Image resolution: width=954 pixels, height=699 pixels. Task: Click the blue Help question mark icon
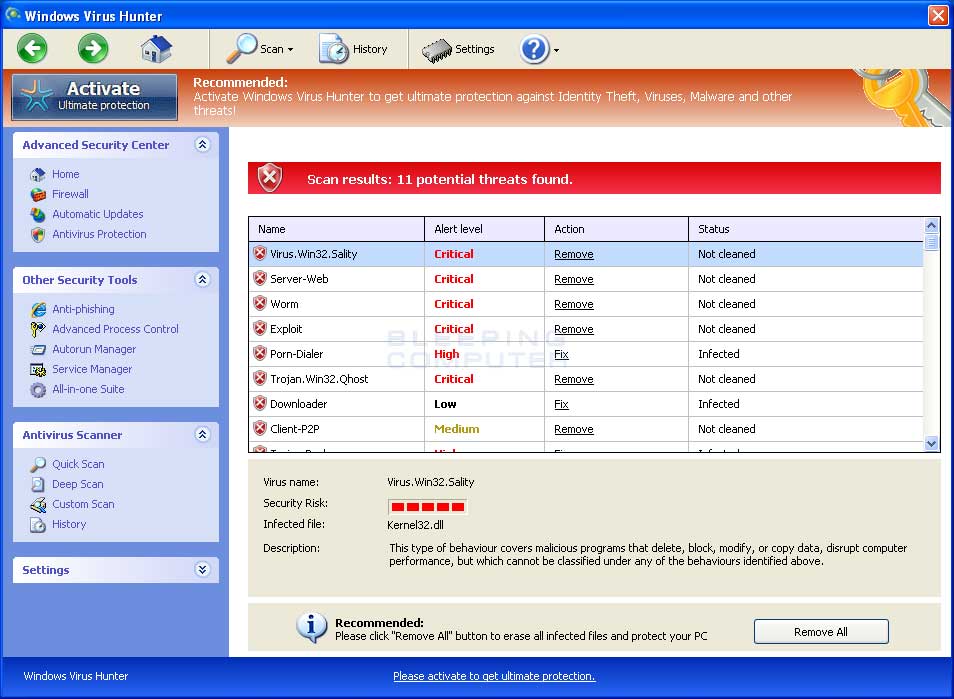coord(535,49)
